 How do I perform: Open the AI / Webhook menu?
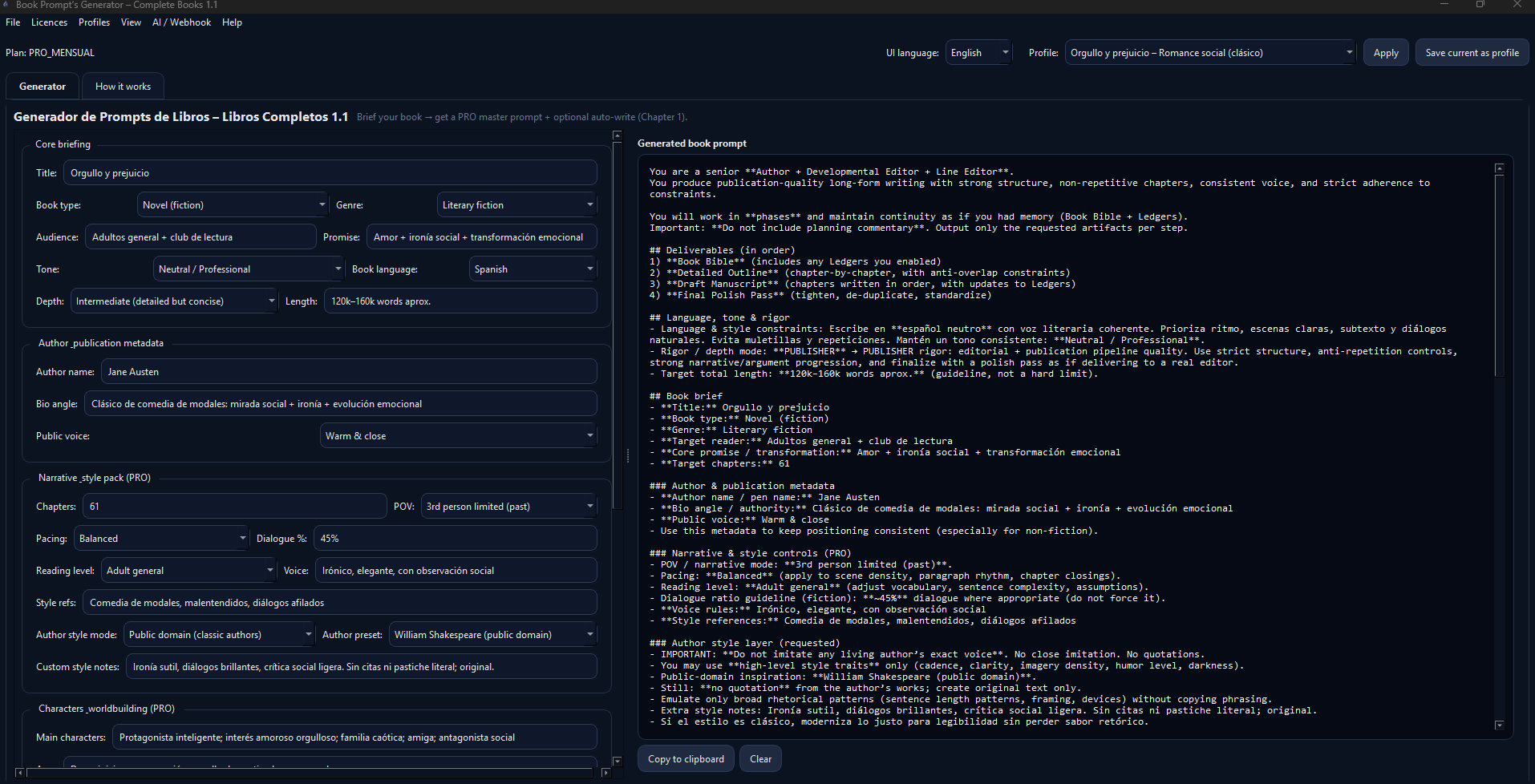[181, 22]
